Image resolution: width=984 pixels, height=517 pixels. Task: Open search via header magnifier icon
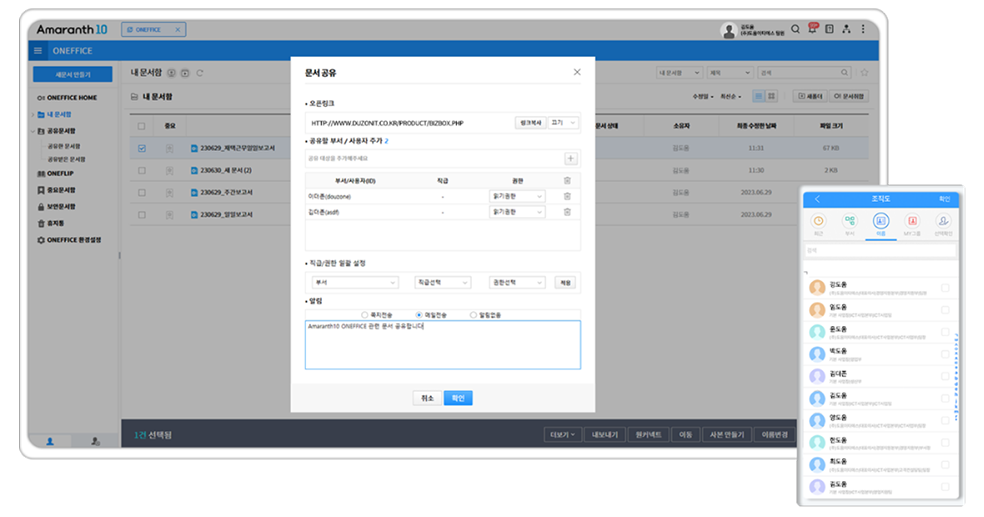(x=795, y=29)
